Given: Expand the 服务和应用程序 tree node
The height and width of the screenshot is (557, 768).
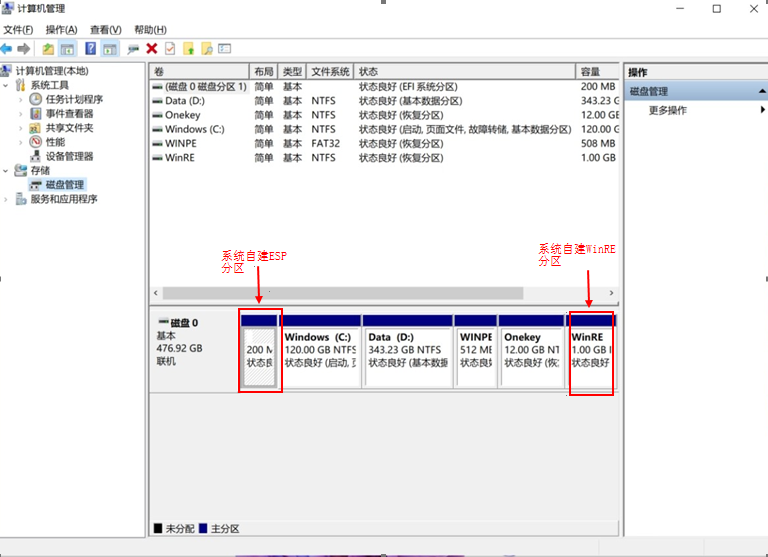Looking at the screenshot, I should pos(8,199).
